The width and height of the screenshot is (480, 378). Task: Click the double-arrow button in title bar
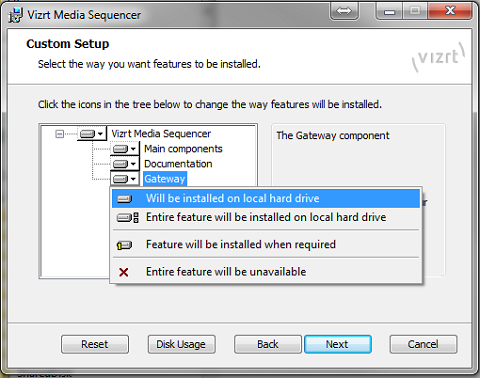point(344,11)
